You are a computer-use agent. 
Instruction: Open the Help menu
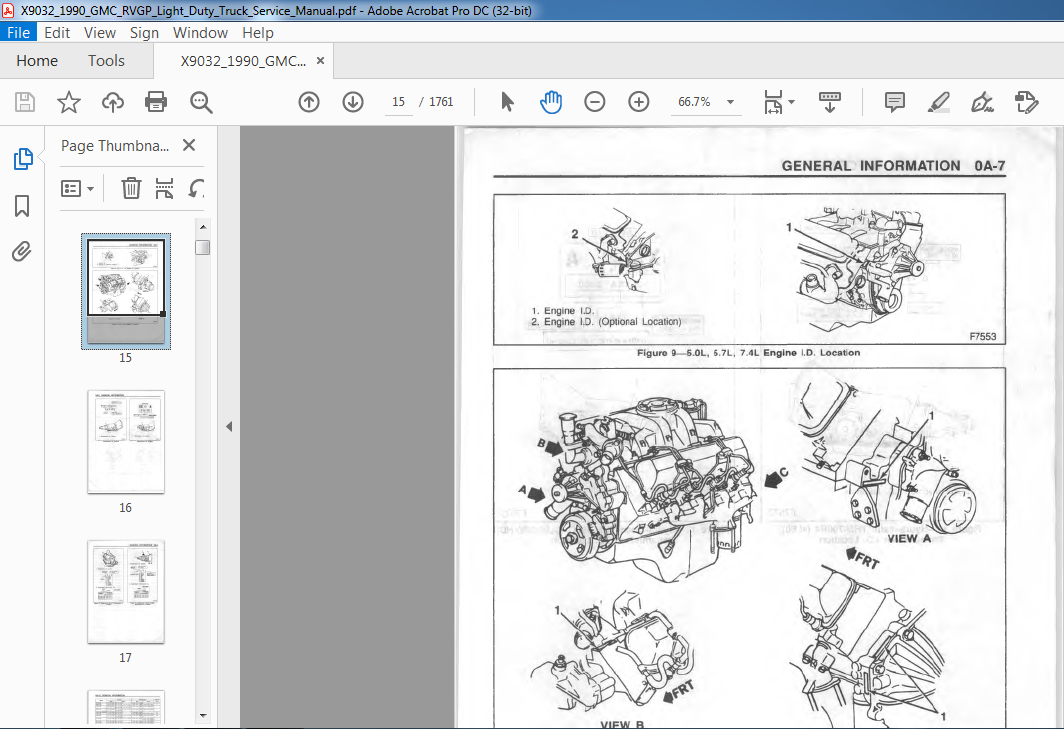click(258, 33)
